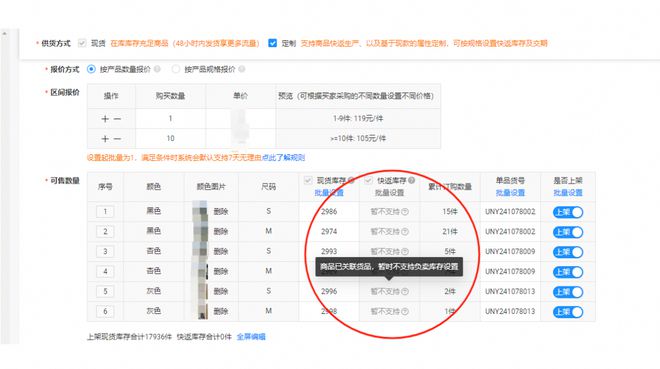Screen dimensions: 660x369
Task: Click stock value 2974
Action: click(329, 231)
